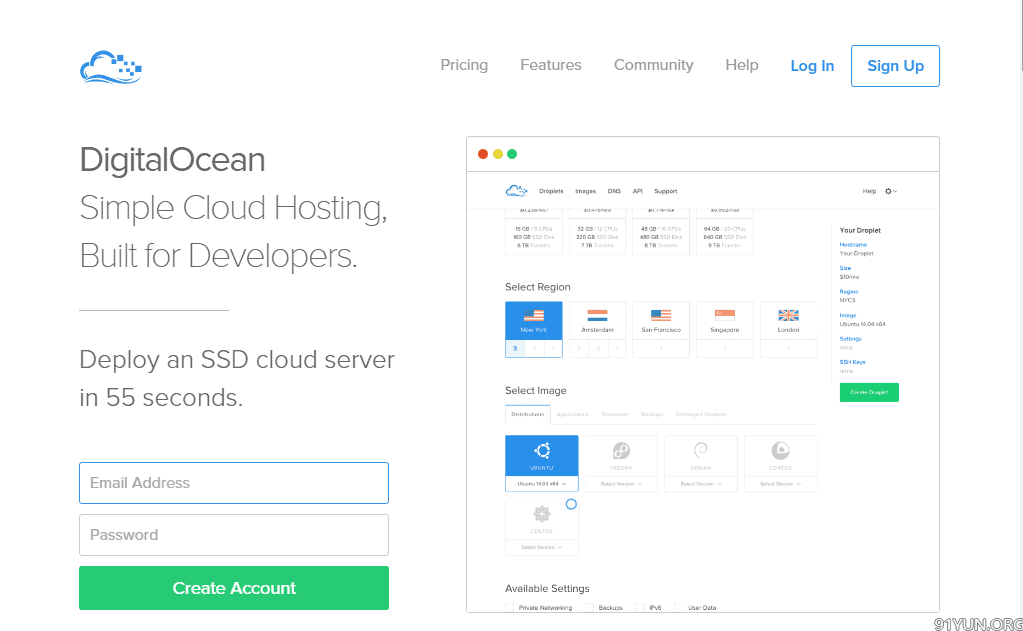Choose the Debian distribution icon
This screenshot has width=1023, height=631.
[701, 450]
